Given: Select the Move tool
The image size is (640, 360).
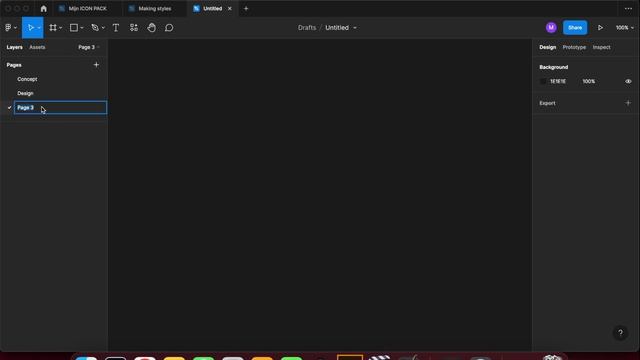Looking at the screenshot, I should click(30, 28).
